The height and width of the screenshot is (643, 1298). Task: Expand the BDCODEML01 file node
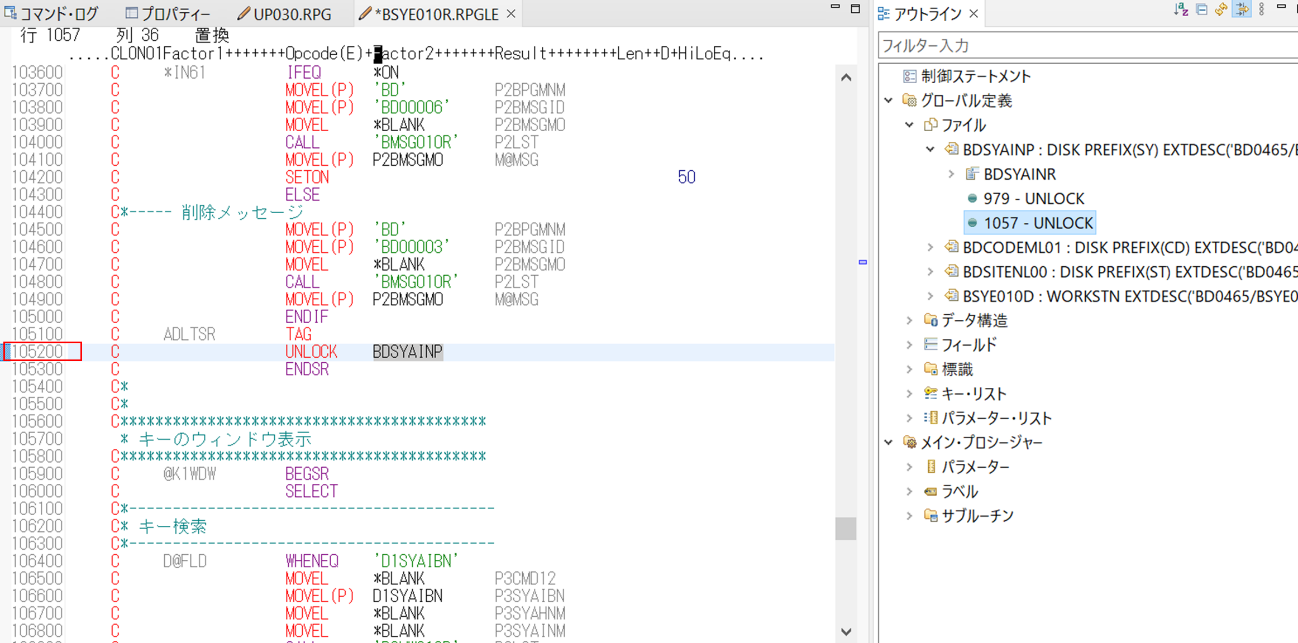coord(930,247)
